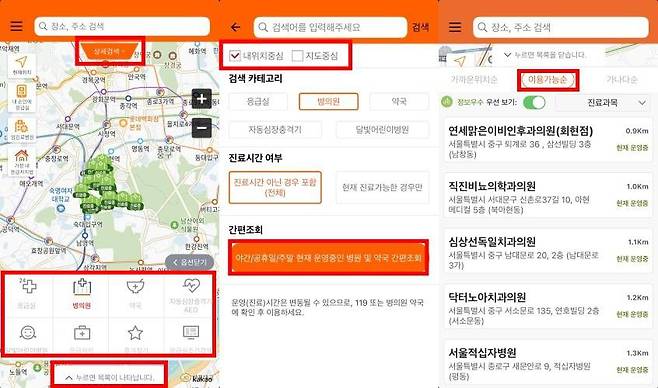
Task: Click 장소, 주소 검색 field on the list screen
Action: [x=561, y=27]
